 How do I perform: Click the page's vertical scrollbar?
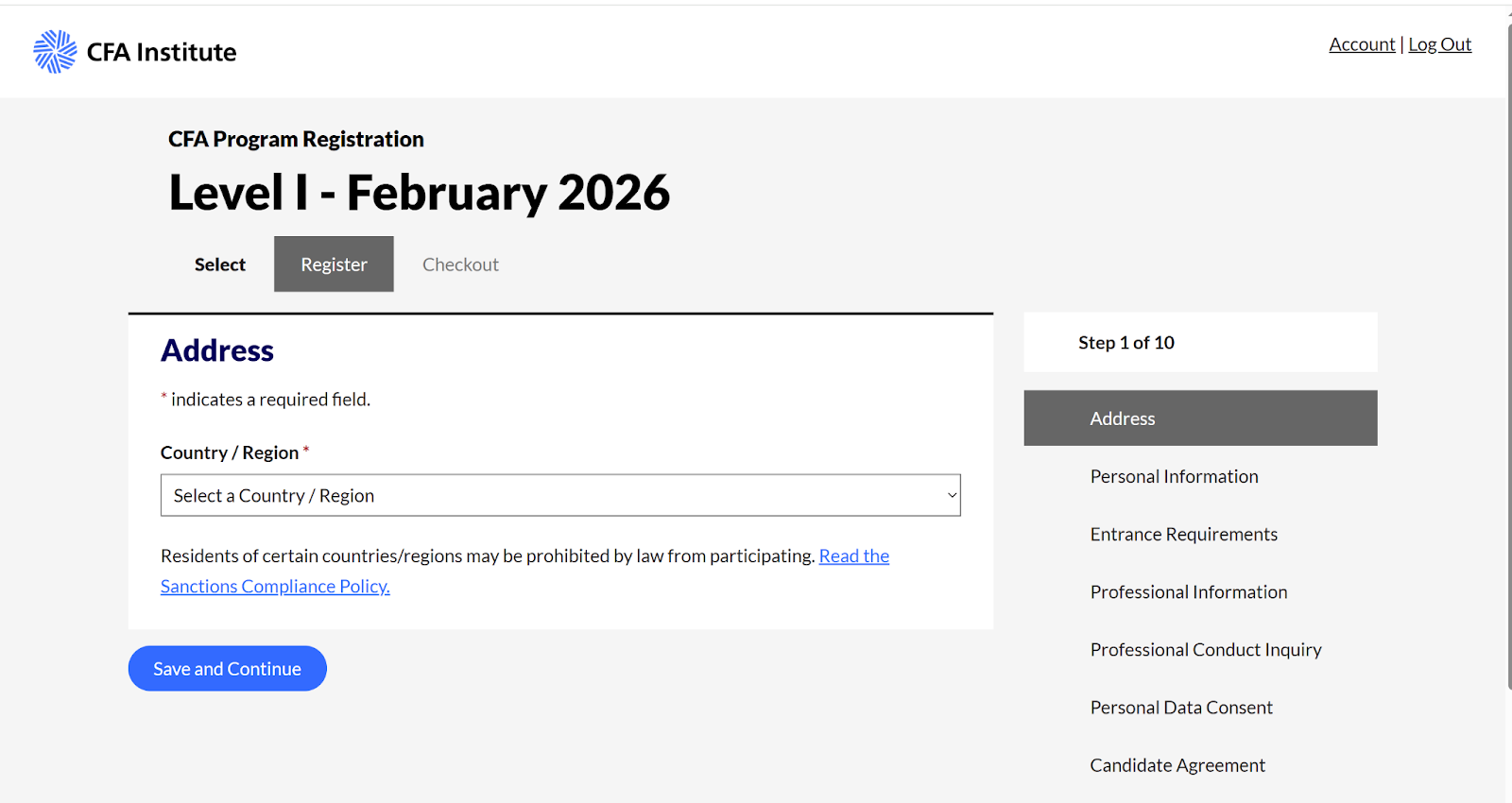click(x=1508, y=357)
